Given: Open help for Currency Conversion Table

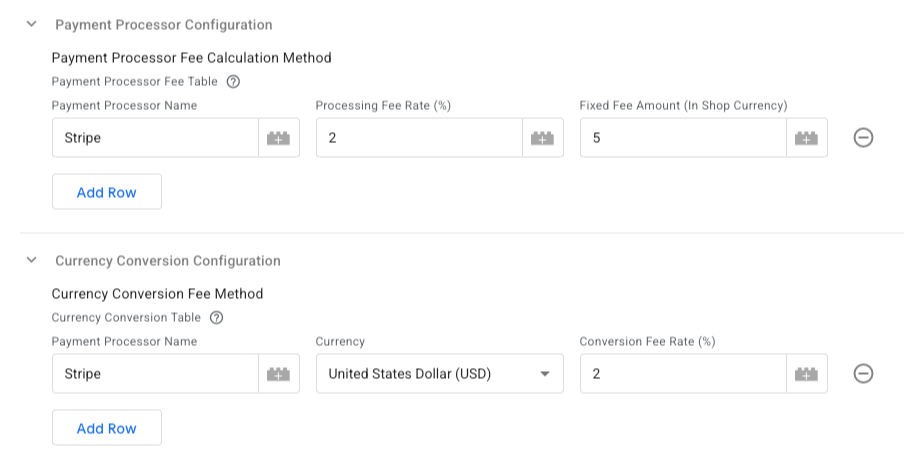Looking at the screenshot, I should (216, 318).
